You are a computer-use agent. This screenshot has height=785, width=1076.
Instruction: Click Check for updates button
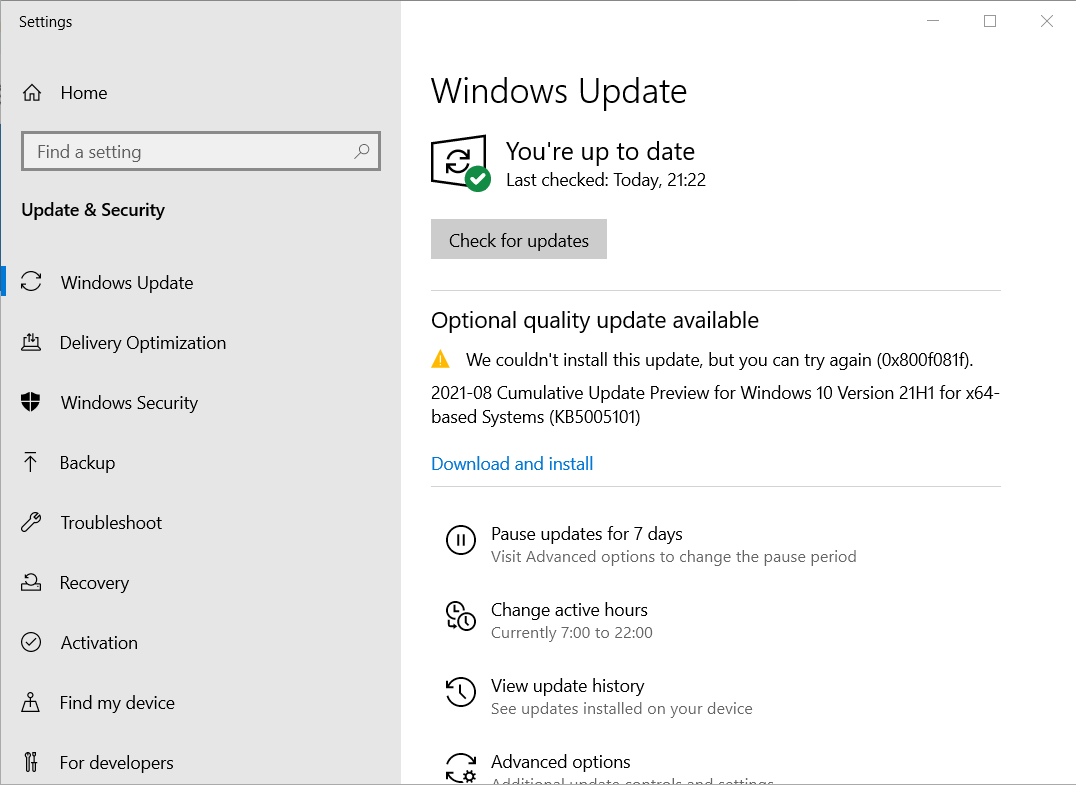[519, 239]
